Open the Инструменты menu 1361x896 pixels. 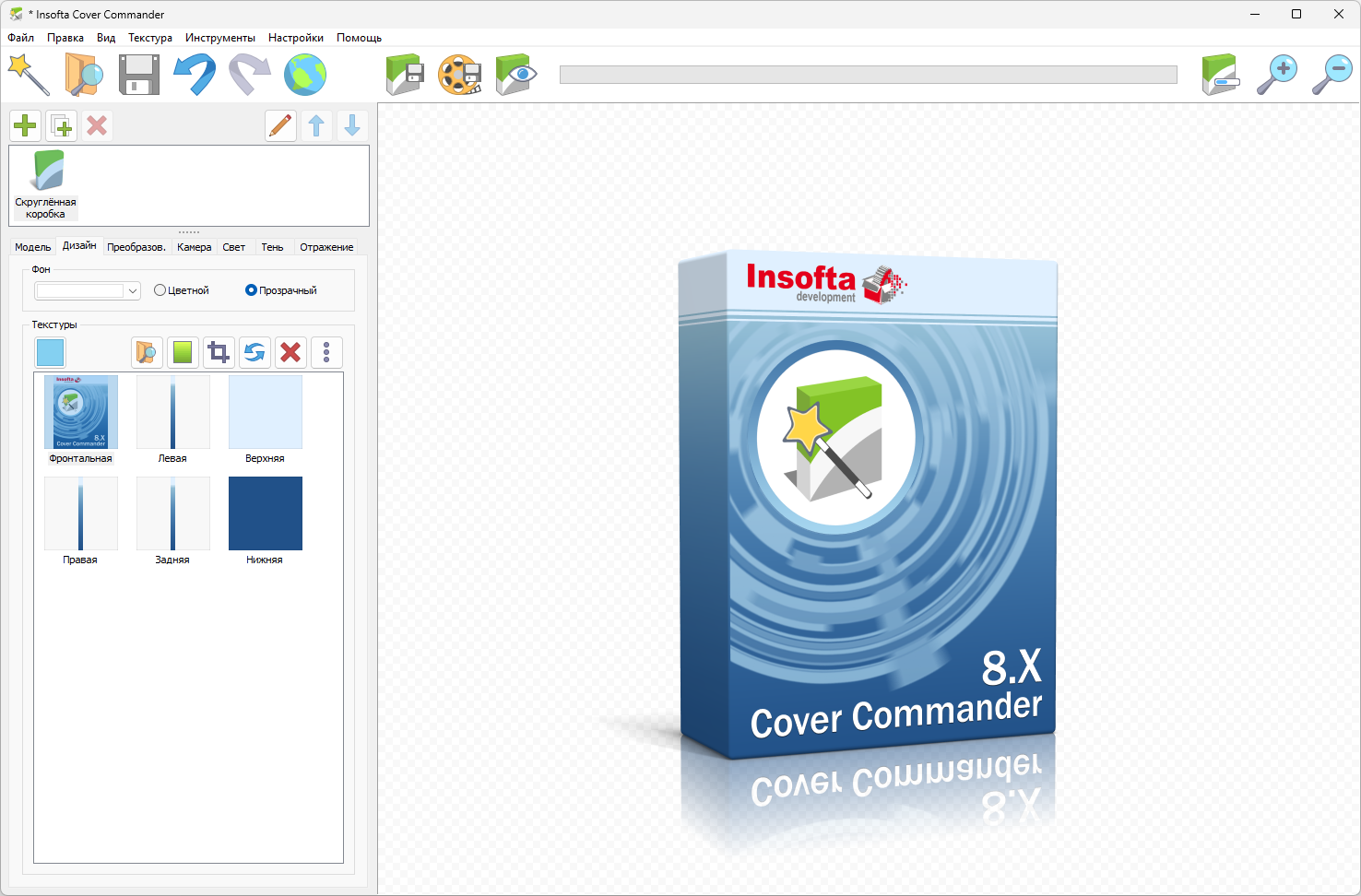[x=220, y=38]
